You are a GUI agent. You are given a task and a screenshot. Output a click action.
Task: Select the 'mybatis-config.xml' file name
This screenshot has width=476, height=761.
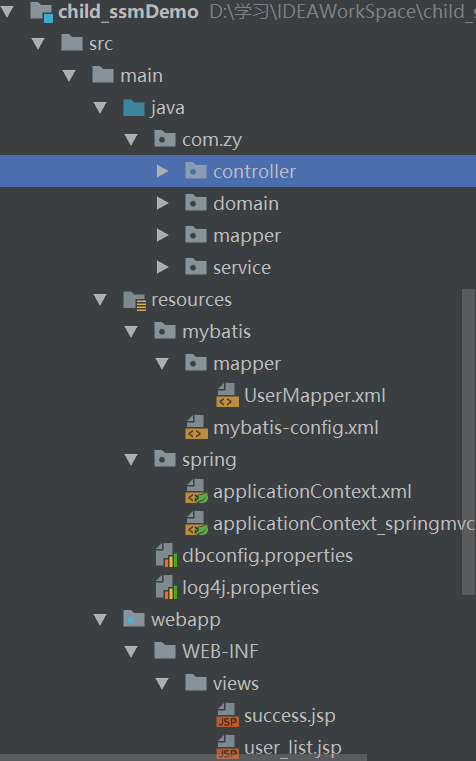click(x=296, y=428)
